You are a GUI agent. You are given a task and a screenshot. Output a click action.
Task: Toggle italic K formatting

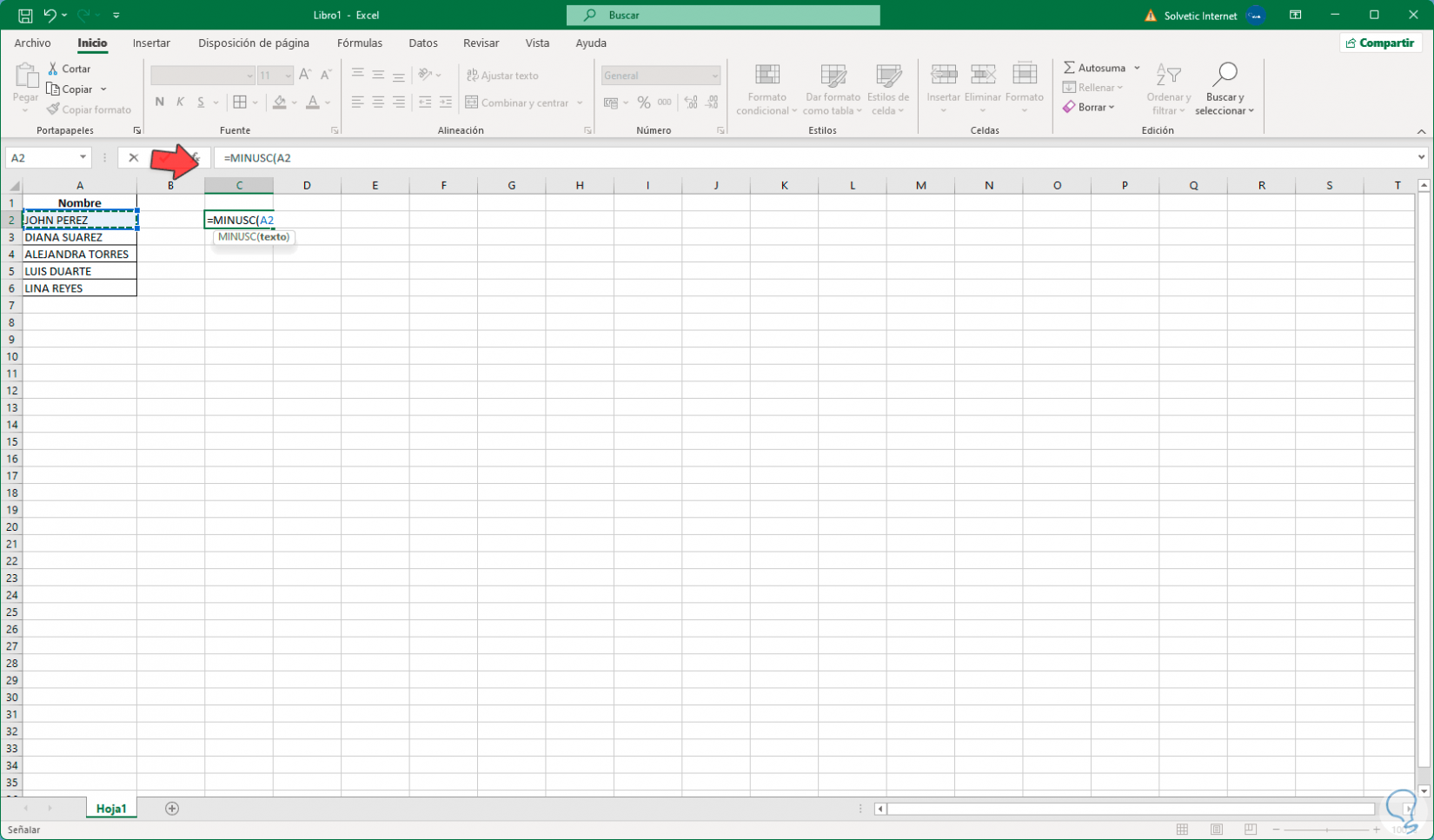coord(180,103)
